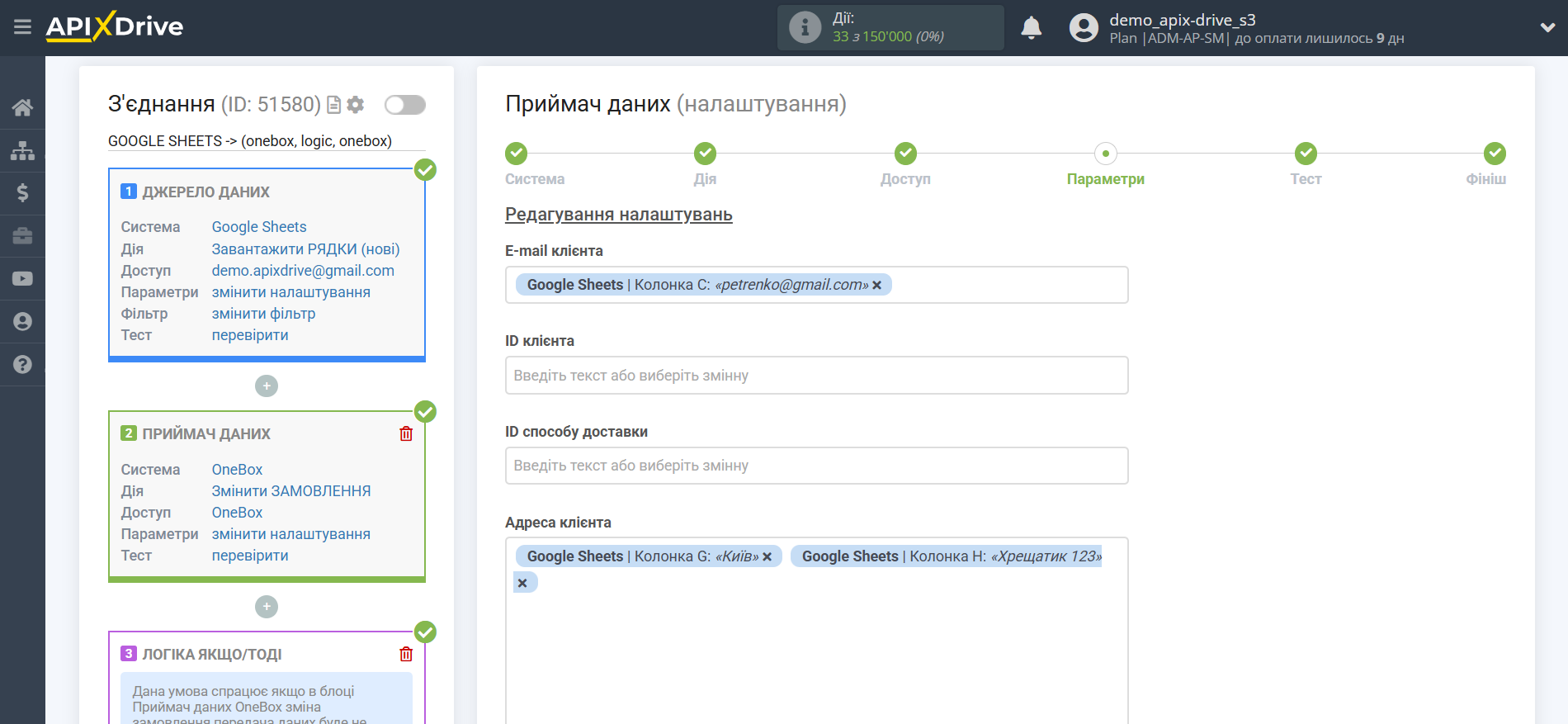1568x724 pixels.
Task: Go to the Тест step
Action: [x=1306, y=154]
